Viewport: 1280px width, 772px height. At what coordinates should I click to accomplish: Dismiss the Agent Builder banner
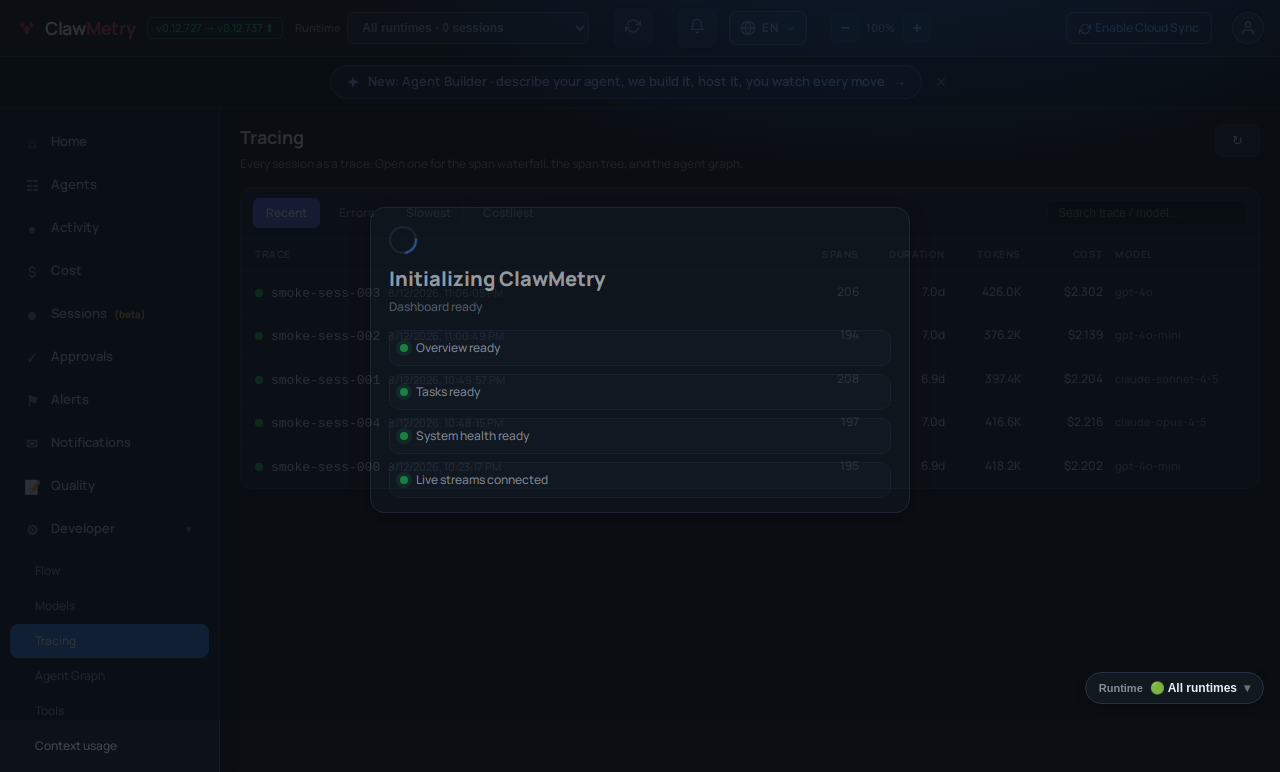(x=941, y=82)
